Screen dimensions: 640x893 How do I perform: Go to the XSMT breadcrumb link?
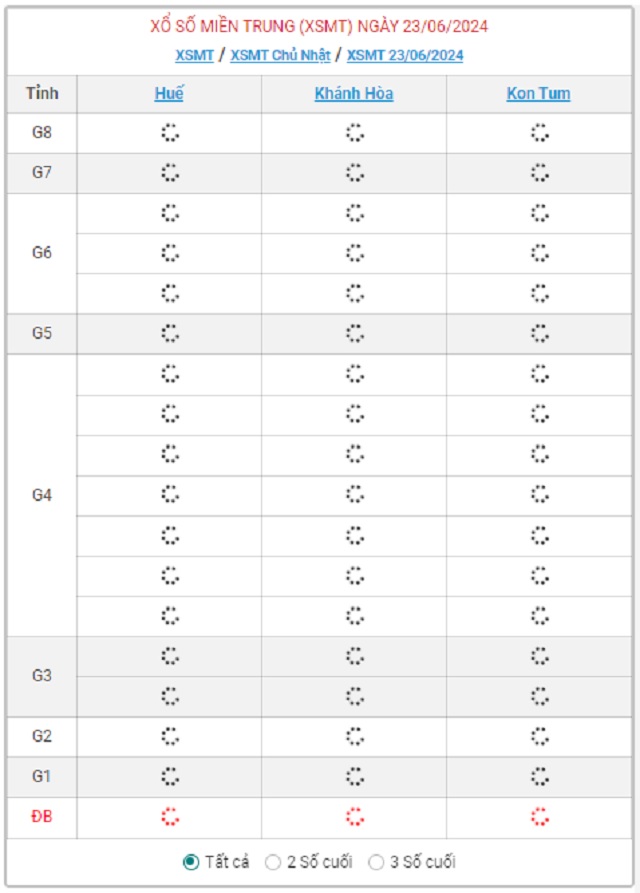194,55
